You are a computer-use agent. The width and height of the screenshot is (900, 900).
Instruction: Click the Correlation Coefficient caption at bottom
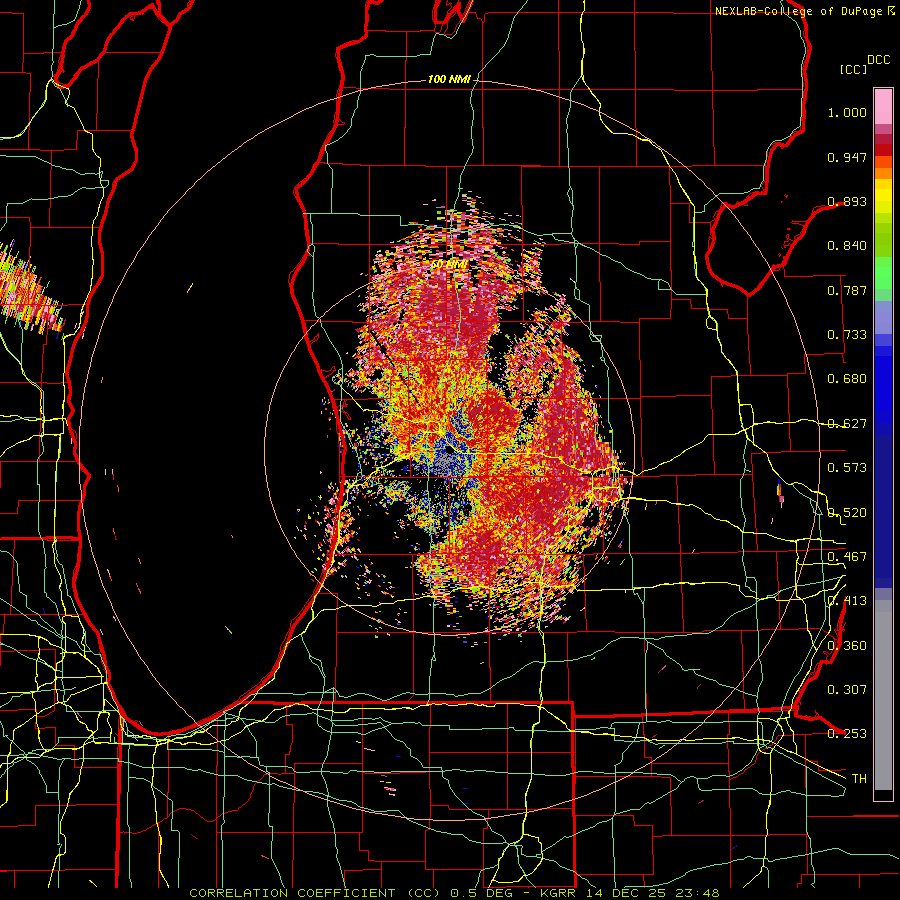[454, 893]
